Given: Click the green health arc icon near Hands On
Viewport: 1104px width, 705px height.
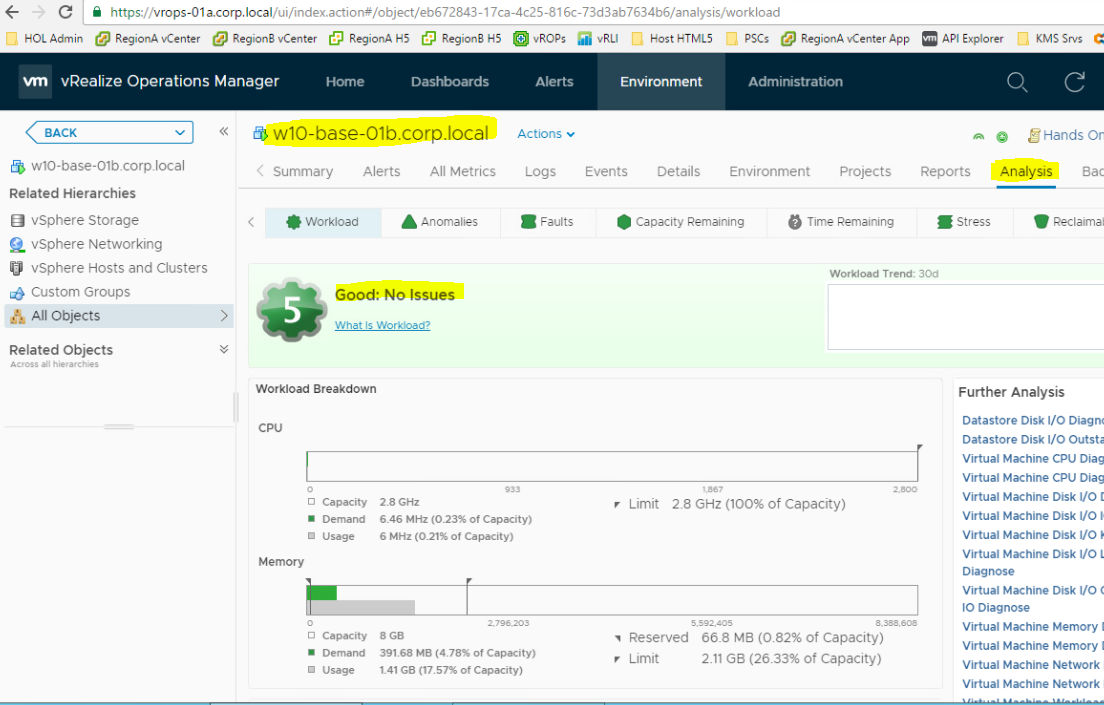Looking at the screenshot, I should pos(979,137).
